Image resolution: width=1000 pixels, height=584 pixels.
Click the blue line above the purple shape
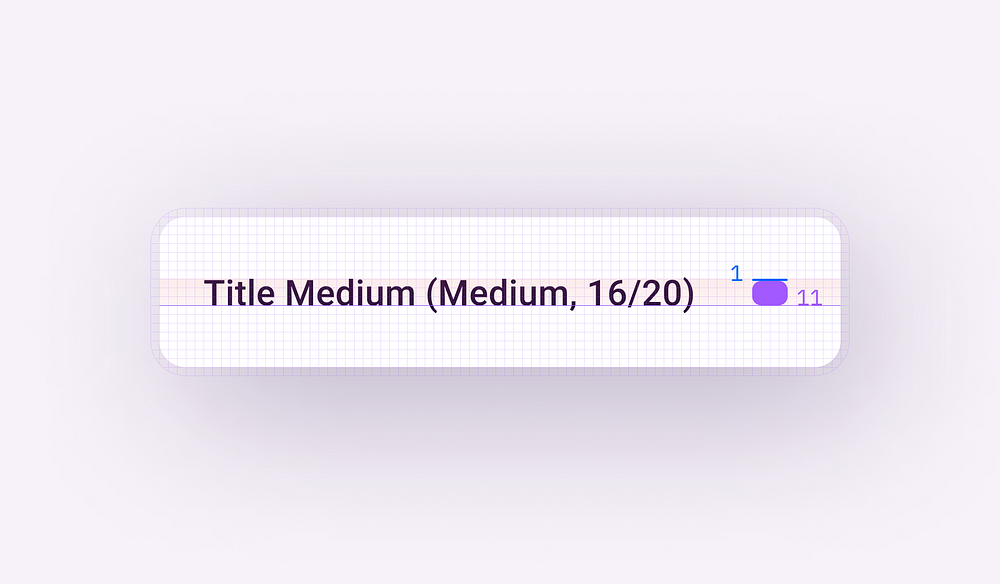click(x=770, y=279)
